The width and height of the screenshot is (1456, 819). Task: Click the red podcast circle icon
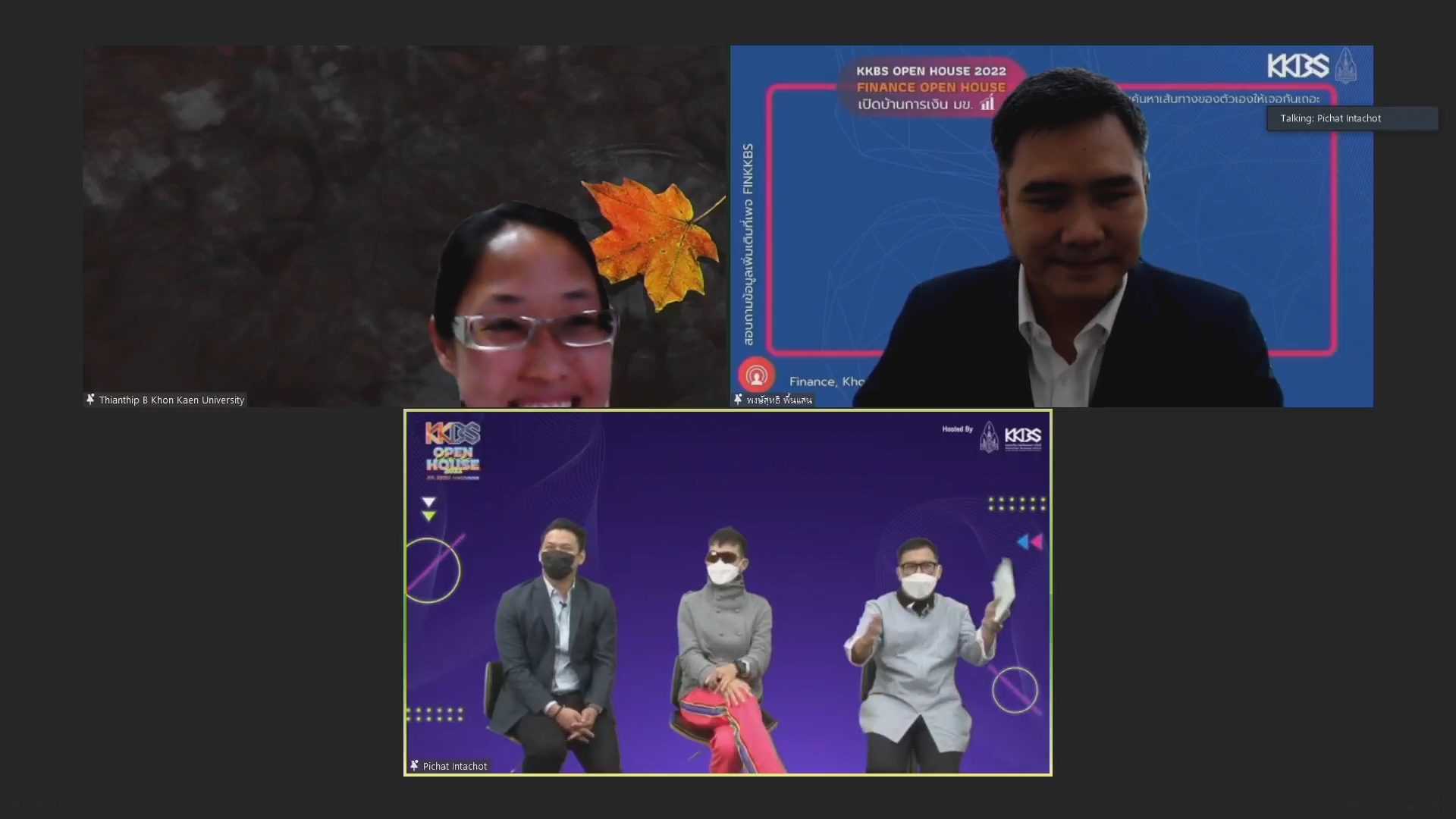[x=756, y=375]
